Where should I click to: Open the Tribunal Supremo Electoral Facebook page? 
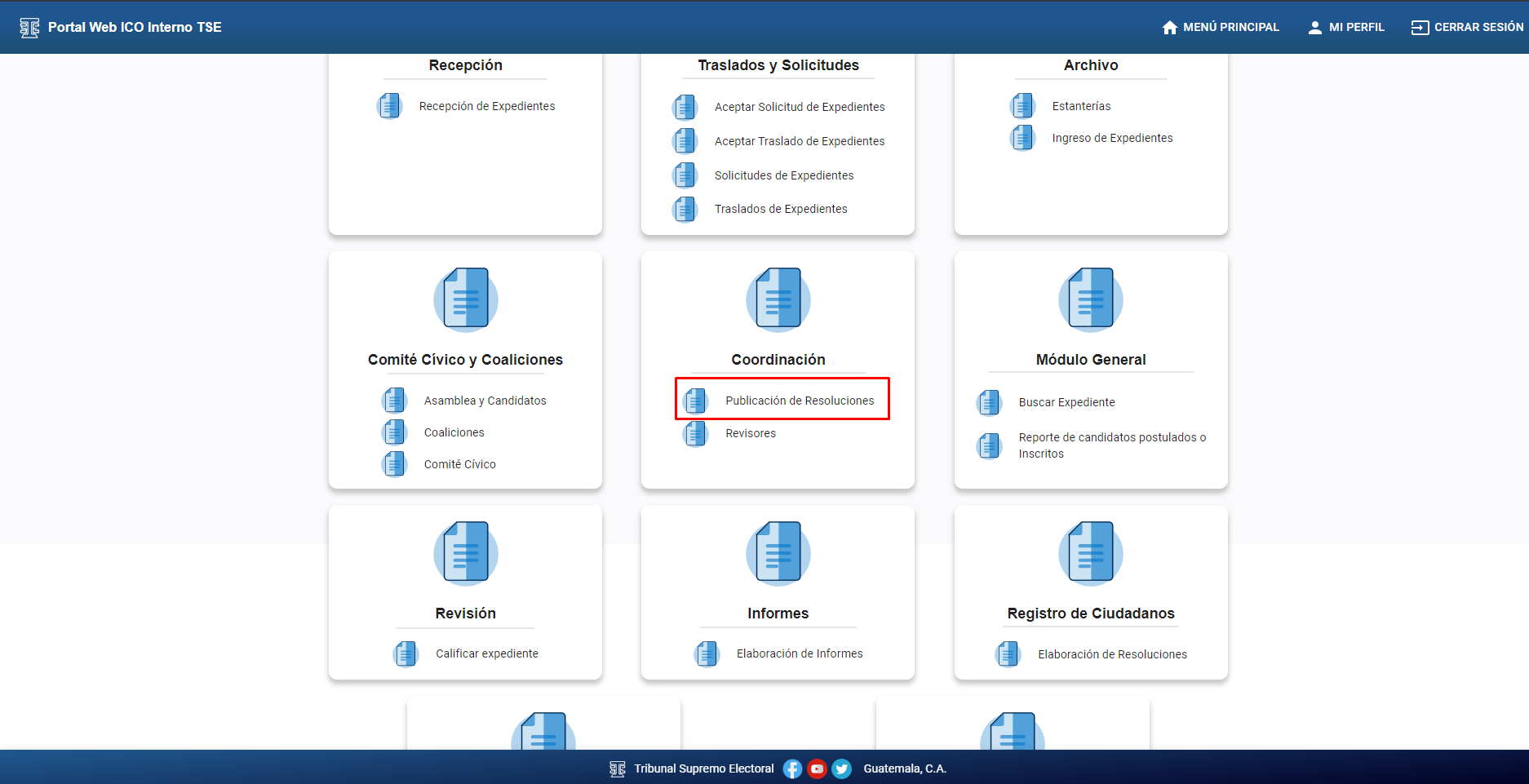pos(792,768)
